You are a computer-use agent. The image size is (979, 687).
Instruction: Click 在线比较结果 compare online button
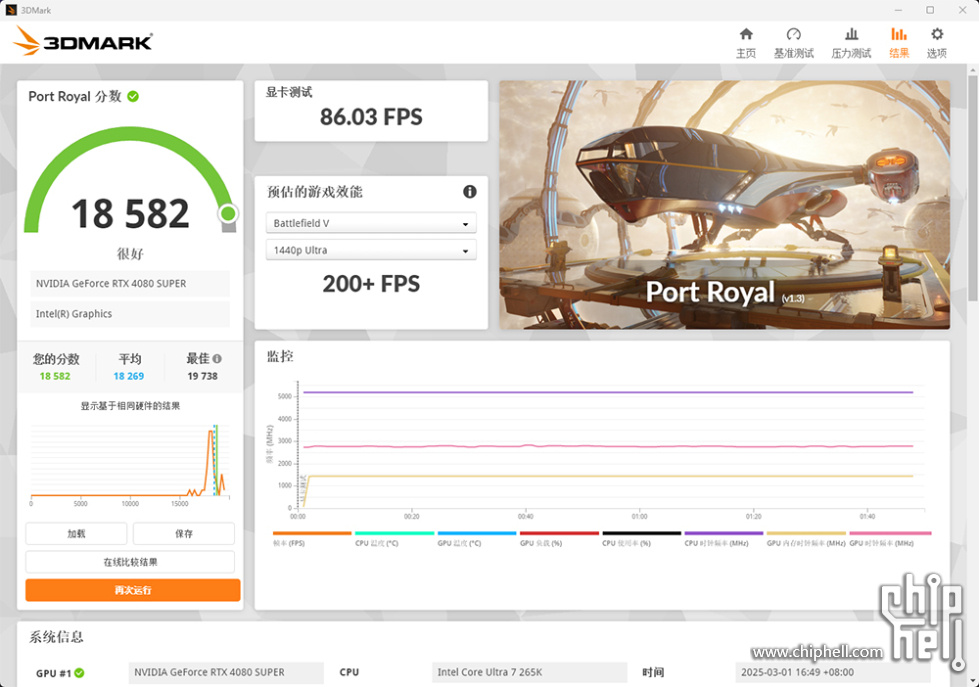(130, 561)
